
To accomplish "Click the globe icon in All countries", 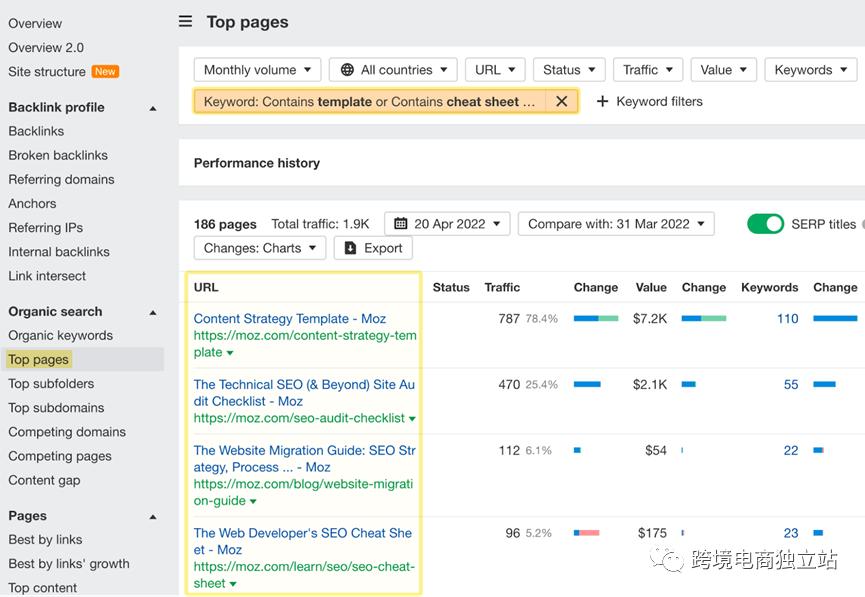I will click(x=347, y=70).
